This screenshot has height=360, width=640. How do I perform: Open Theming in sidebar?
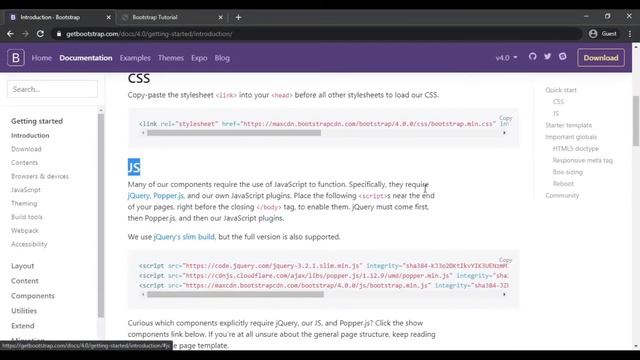click(x=24, y=203)
